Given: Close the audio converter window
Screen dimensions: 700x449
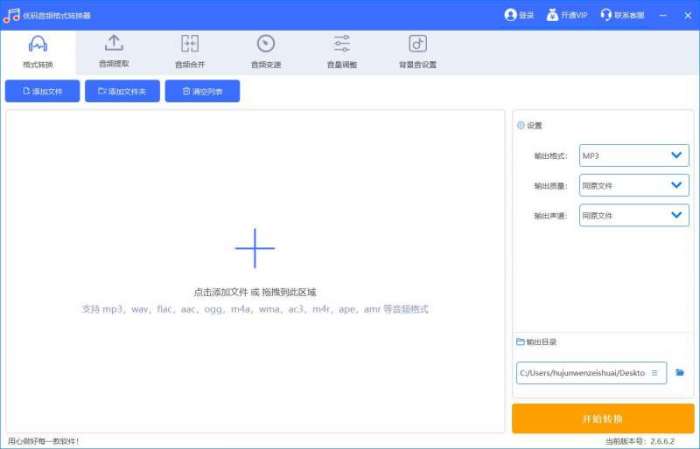Looking at the screenshot, I should (x=688, y=15).
